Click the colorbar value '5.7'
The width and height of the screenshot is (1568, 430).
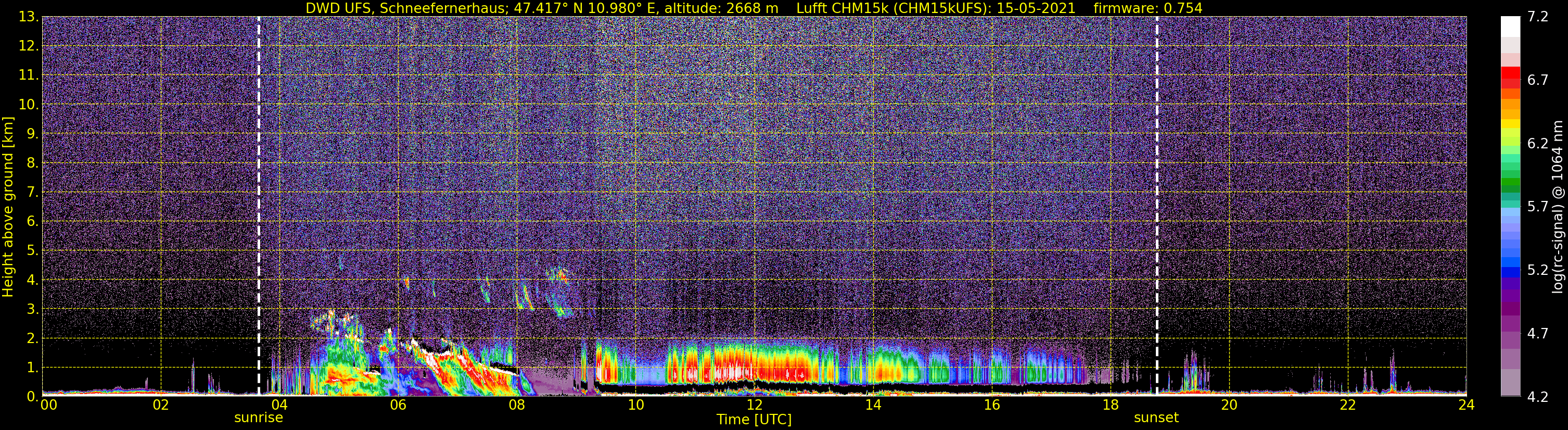(1538, 207)
